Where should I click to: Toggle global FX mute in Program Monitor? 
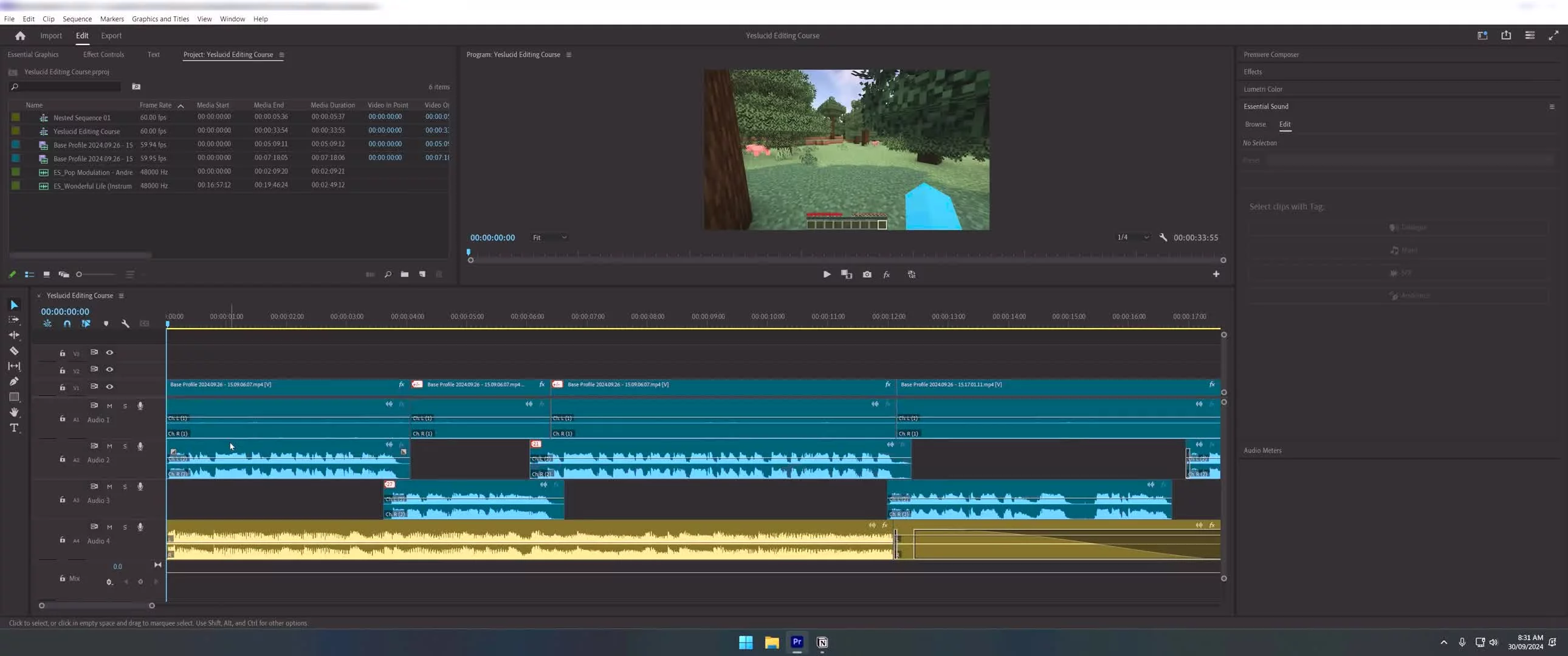pyautogui.click(x=887, y=275)
